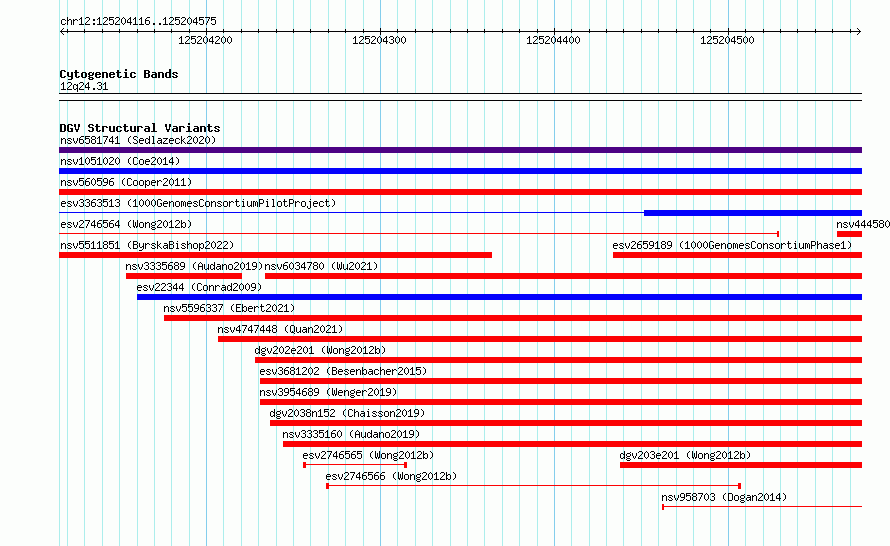Open dgv2038n152 (Chaisson2019) label
890x546 pixels.
[347, 413]
